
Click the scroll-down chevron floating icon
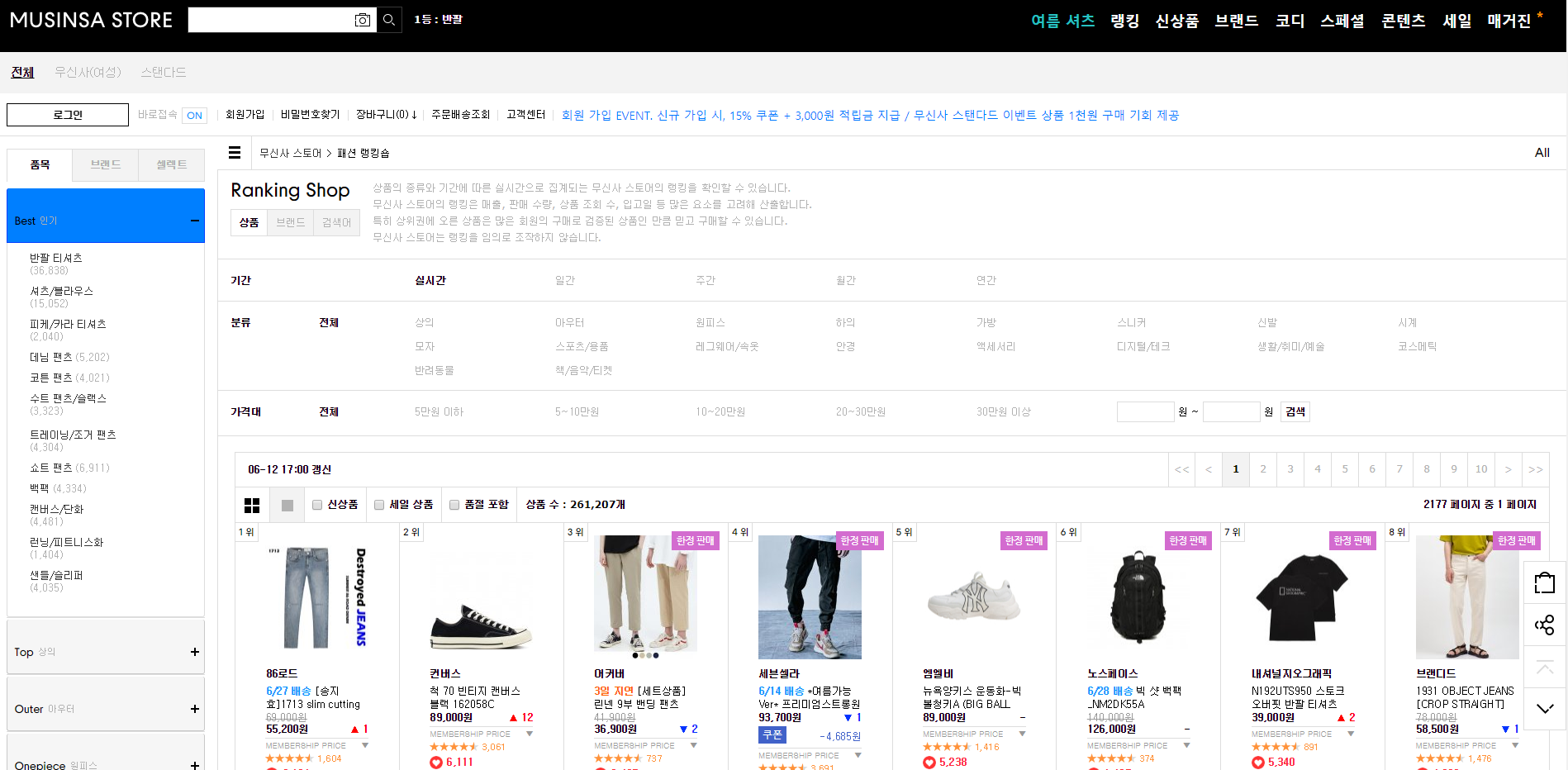point(1545,709)
